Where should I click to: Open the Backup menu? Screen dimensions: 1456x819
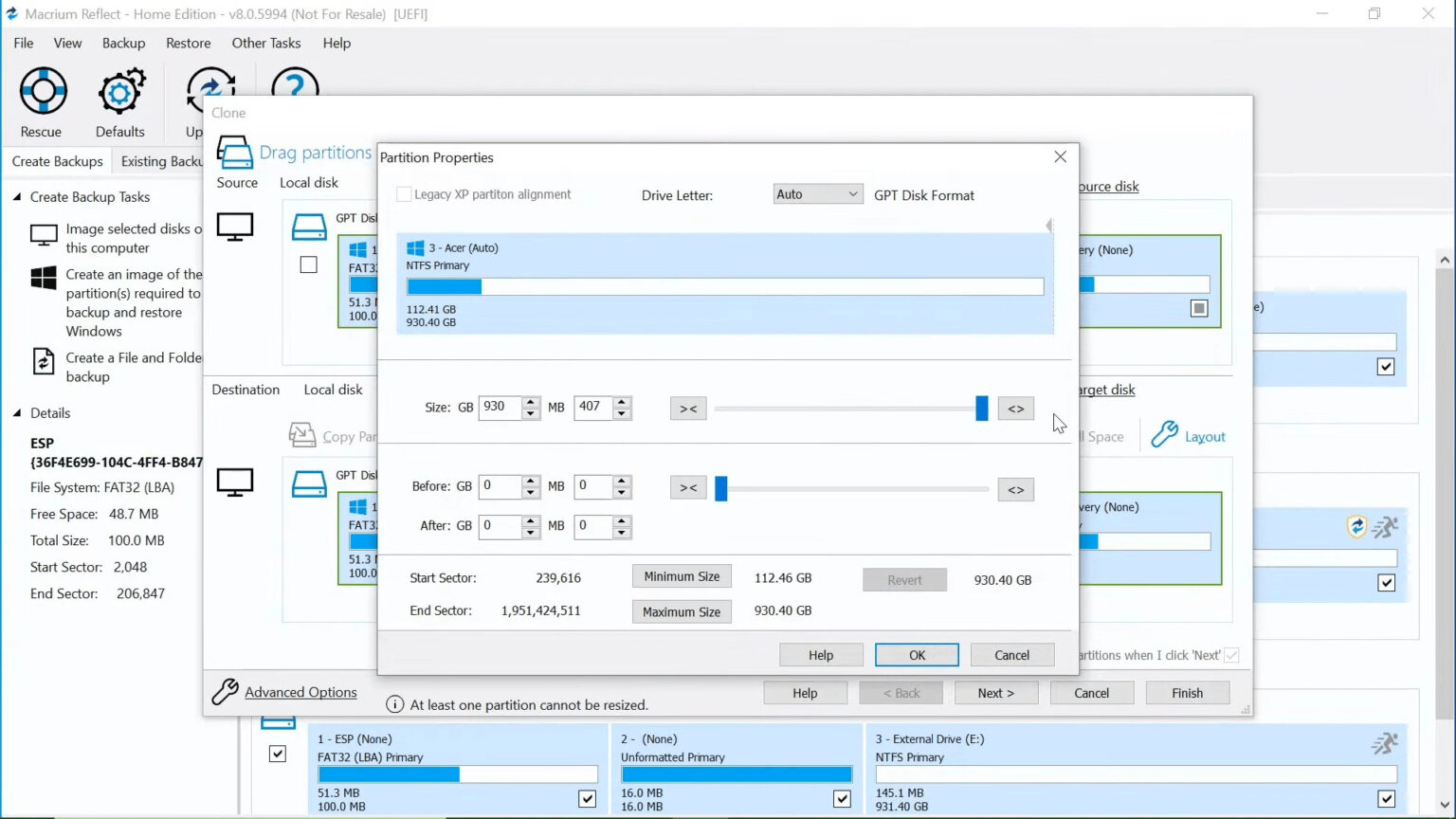click(123, 43)
